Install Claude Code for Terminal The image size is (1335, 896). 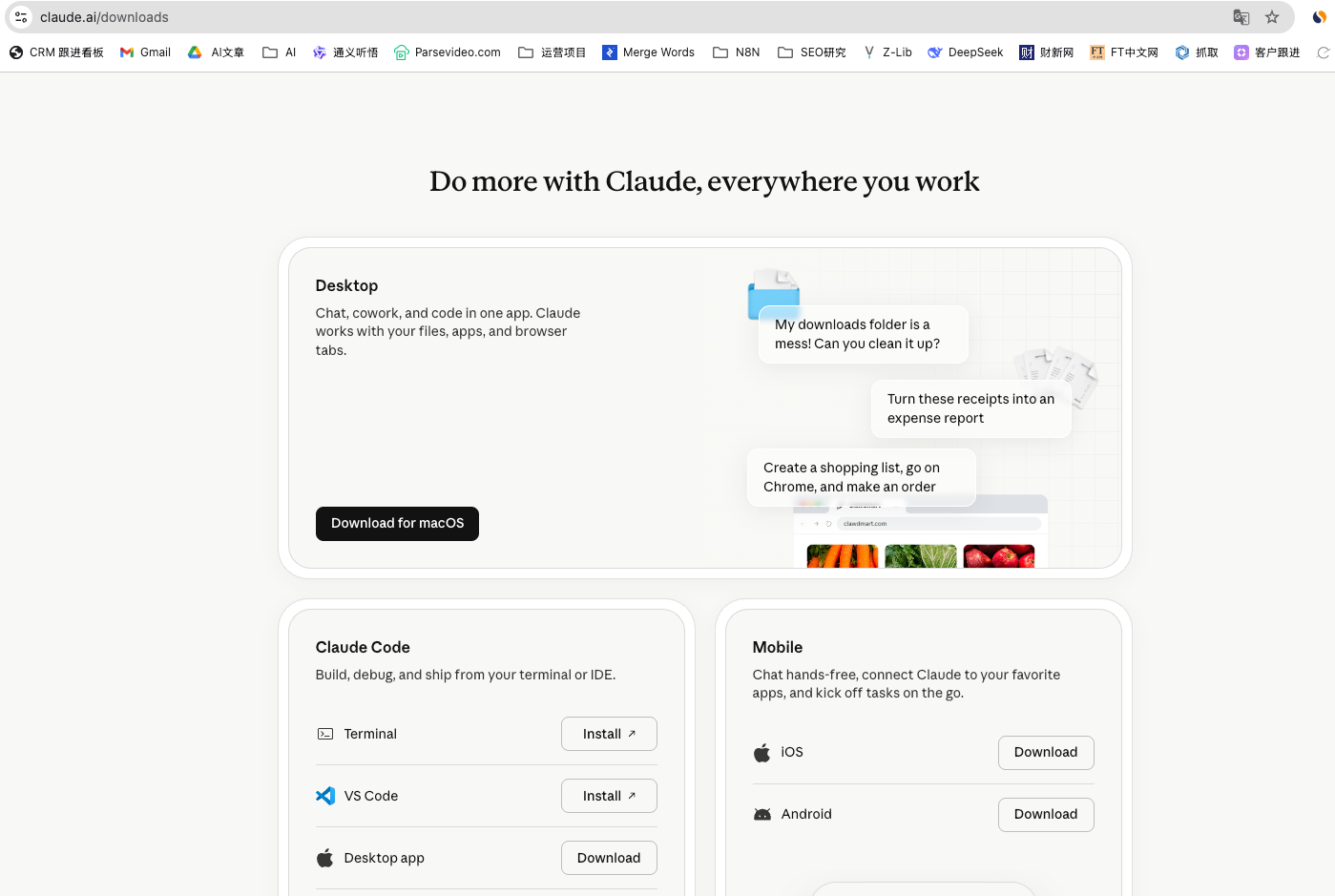coord(609,734)
